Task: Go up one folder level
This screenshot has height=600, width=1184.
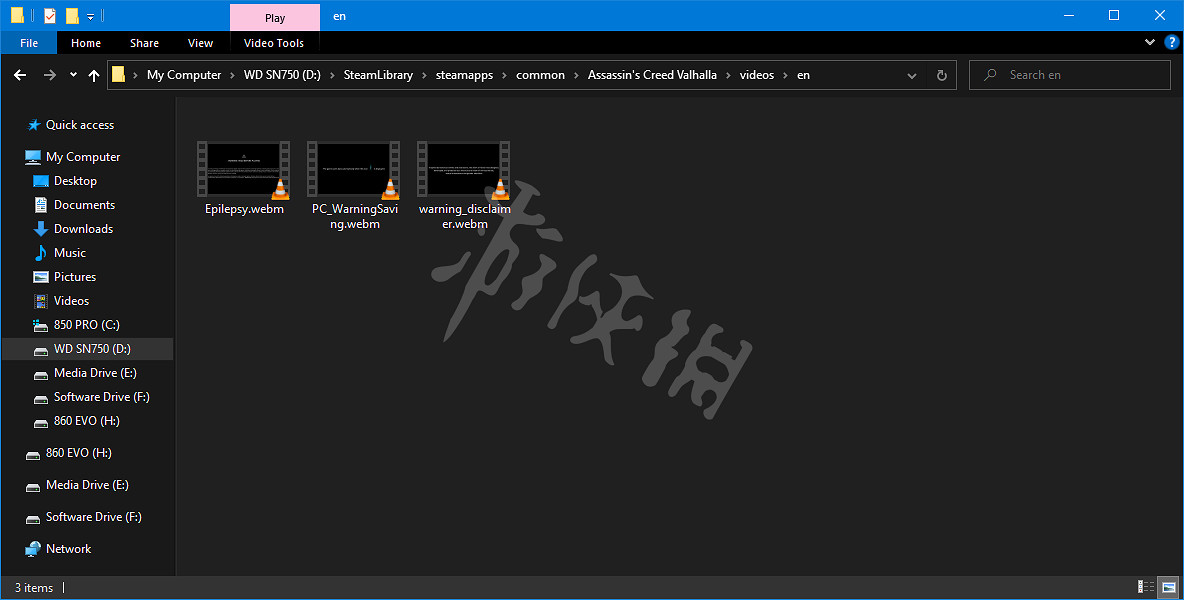Action: pyautogui.click(x=94, y=75)
